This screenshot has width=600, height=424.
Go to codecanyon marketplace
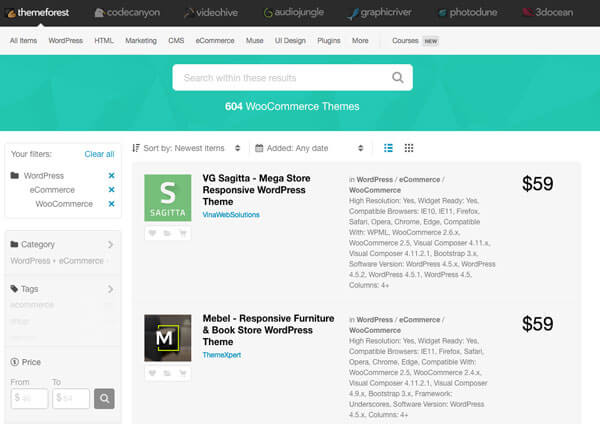tap(127, 13)
